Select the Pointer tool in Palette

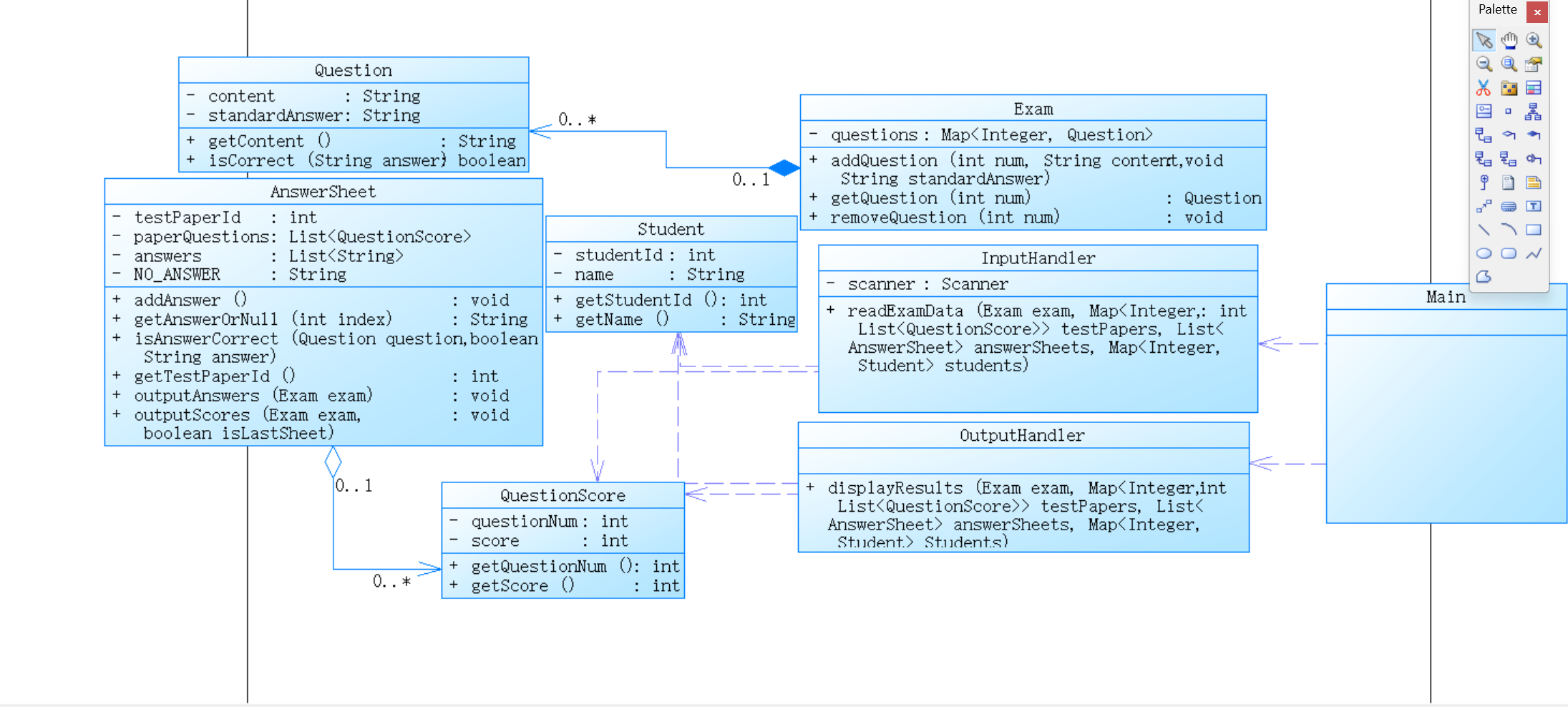(1484, 40)
